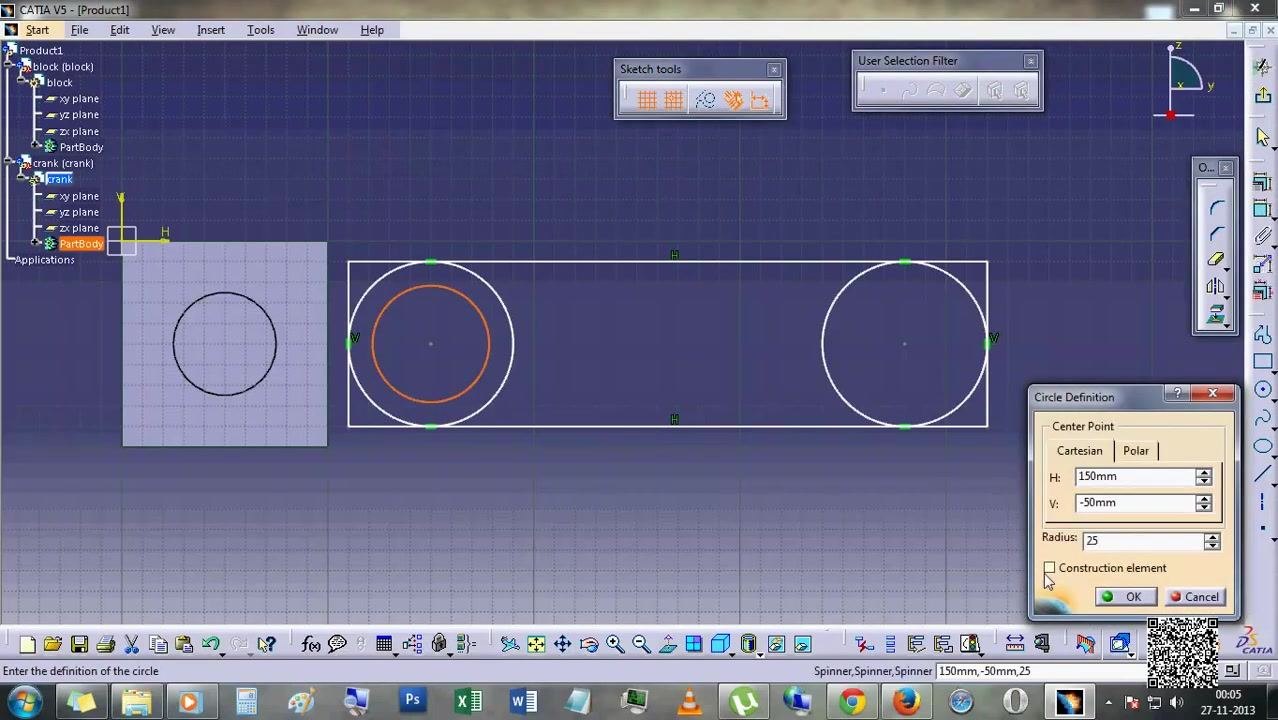Click the Mirror tool in Operation toolbar
The width and height of the screenshot is (1278, 720).
click(1217, 287)
